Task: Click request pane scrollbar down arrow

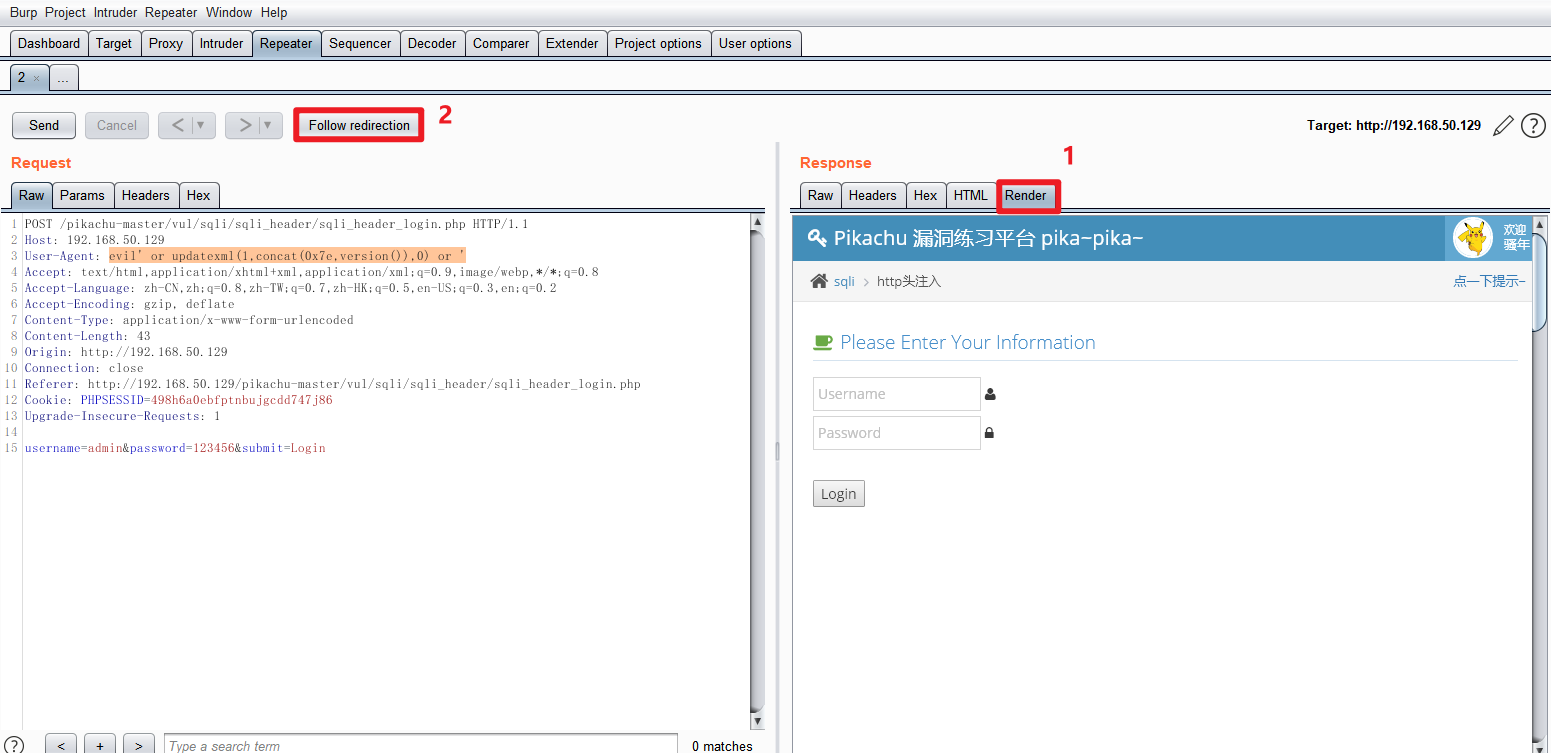Action: [x=757, y=721]
